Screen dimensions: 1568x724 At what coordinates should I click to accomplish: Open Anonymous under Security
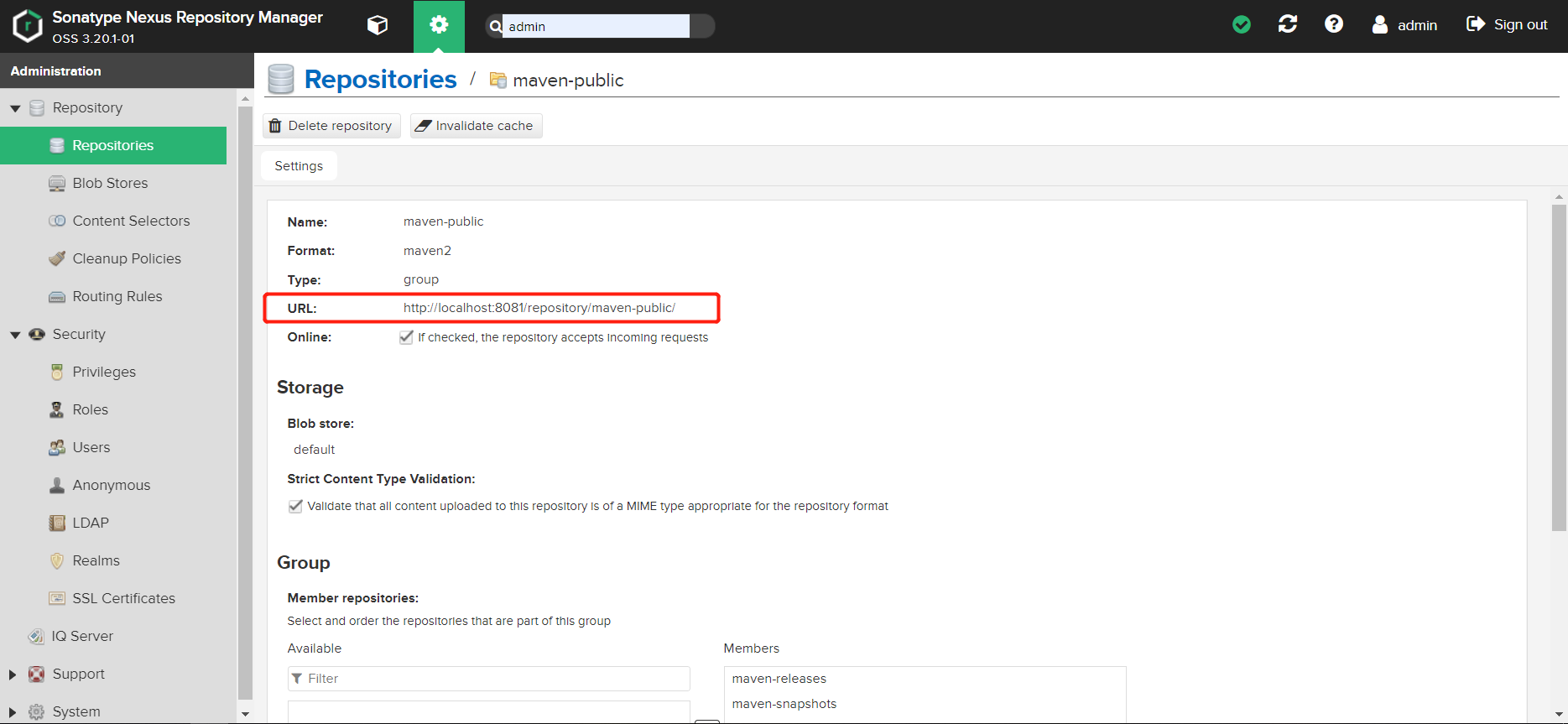click(113, 485)
